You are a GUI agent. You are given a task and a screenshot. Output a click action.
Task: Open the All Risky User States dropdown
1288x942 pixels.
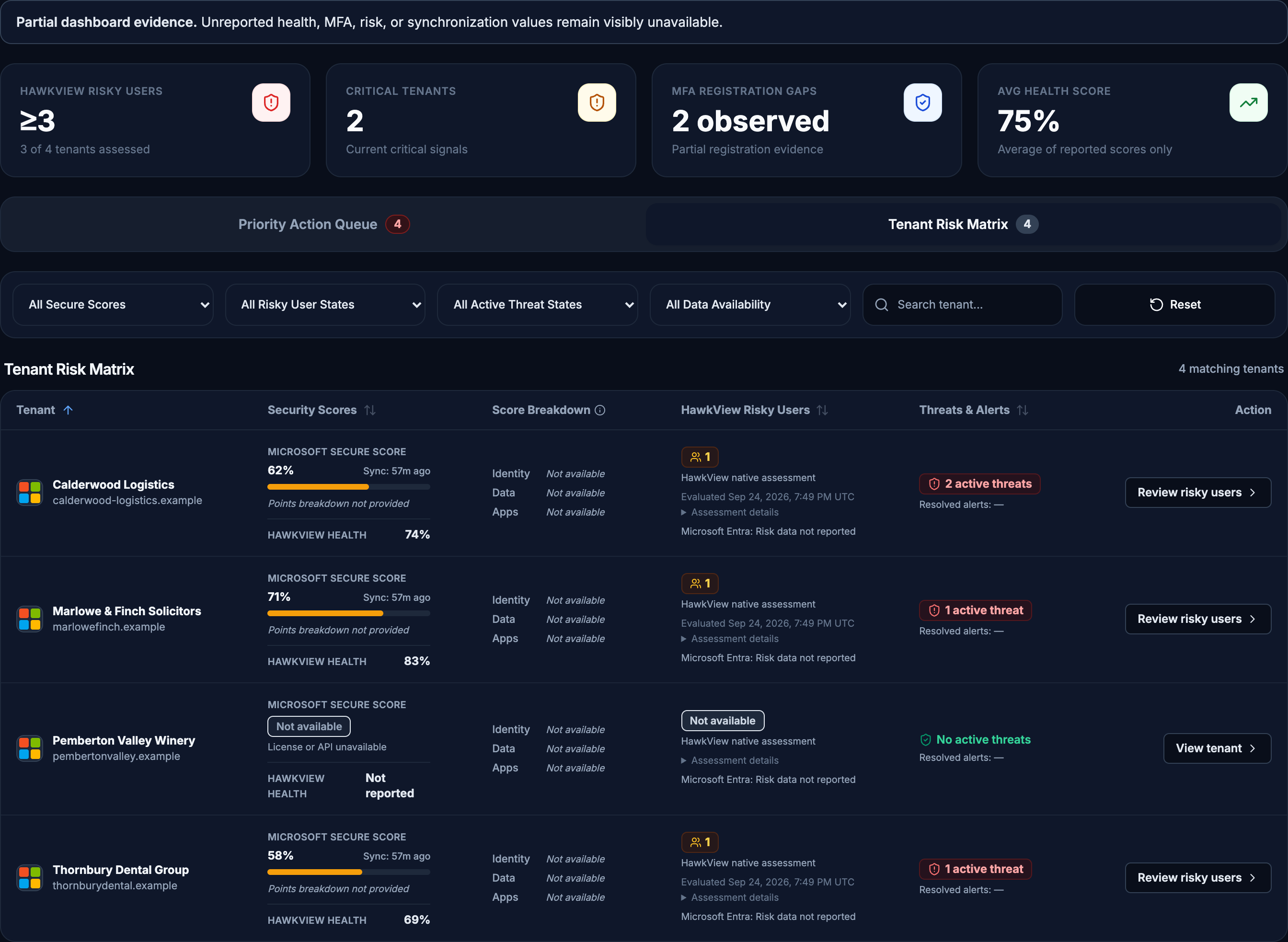325,304
